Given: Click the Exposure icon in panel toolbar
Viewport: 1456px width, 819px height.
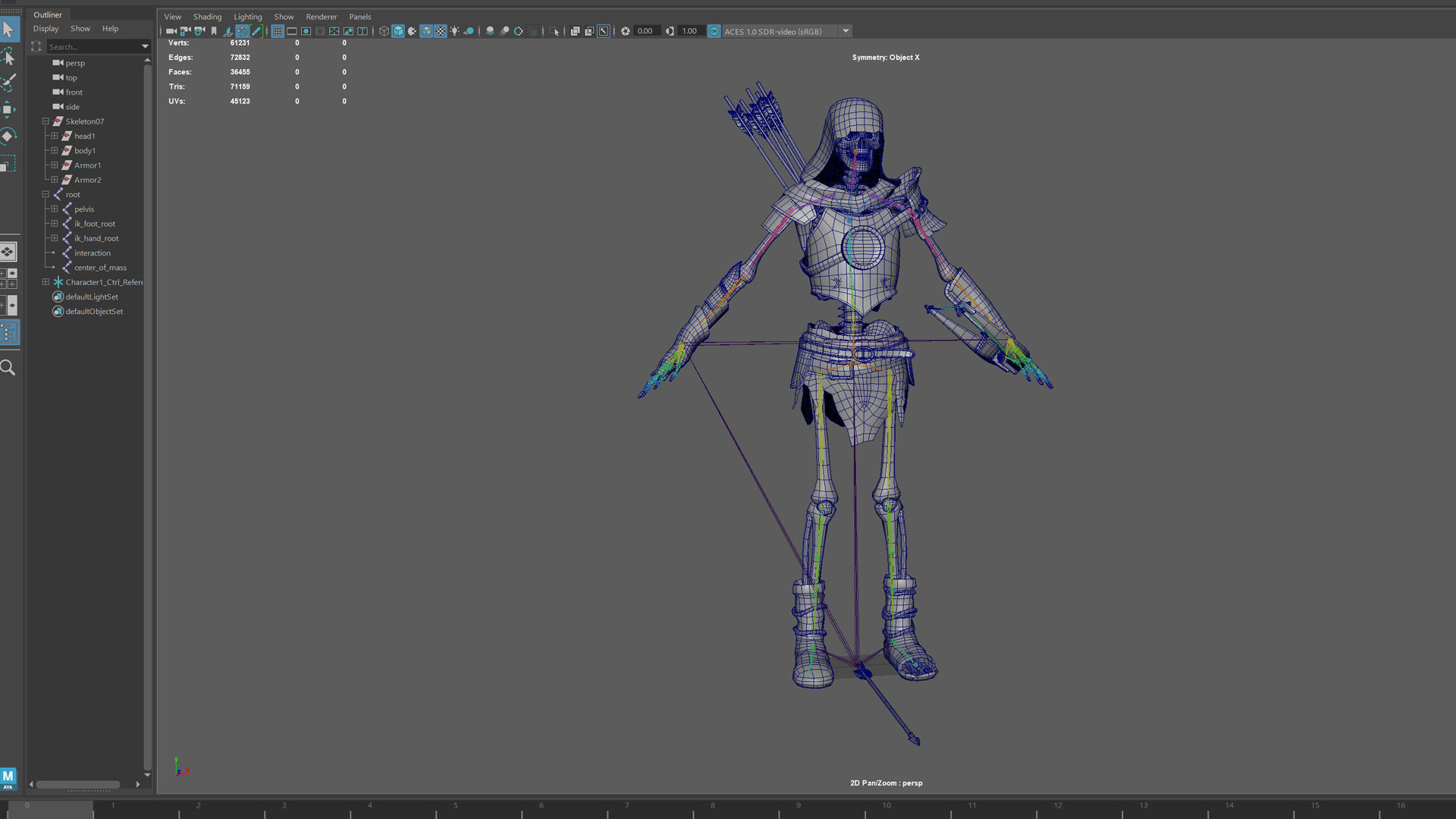Looking at the screenshot, I should tap(626, 31).
